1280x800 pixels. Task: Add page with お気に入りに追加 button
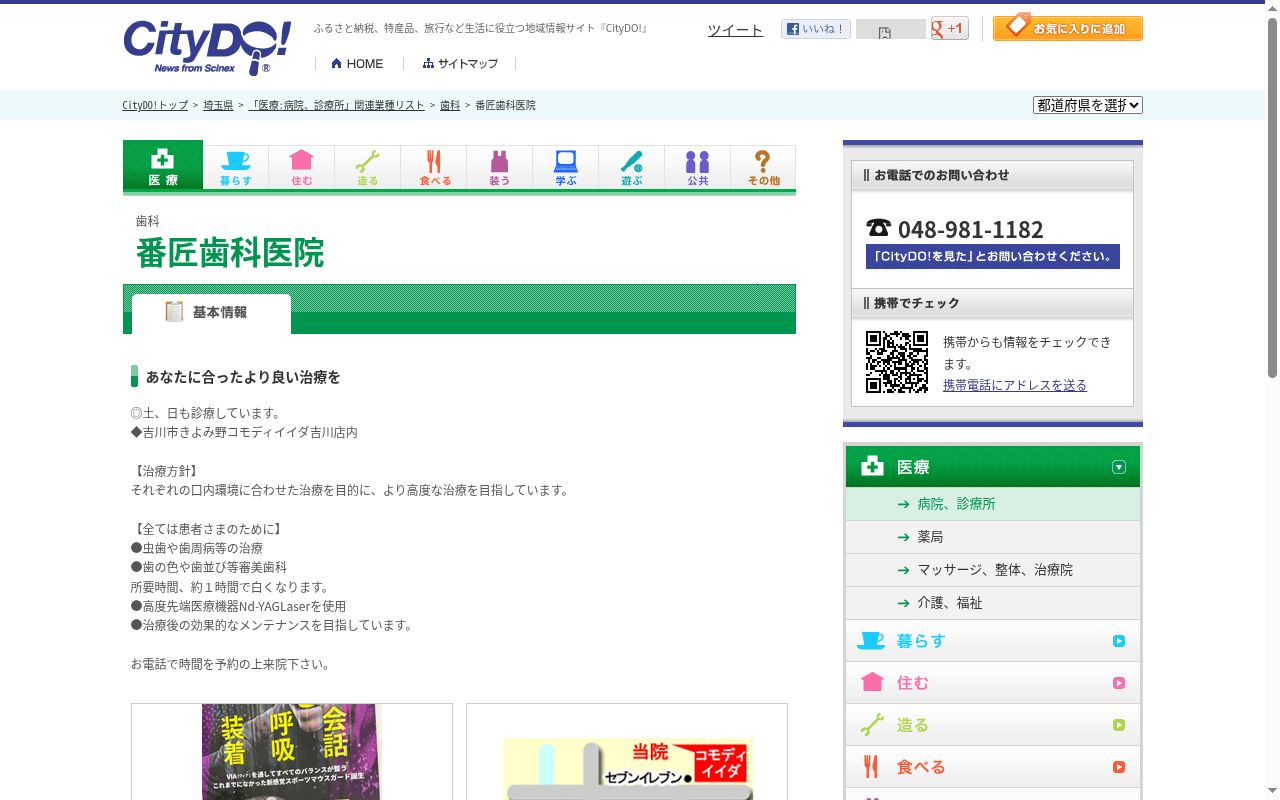click(1067, 27)
